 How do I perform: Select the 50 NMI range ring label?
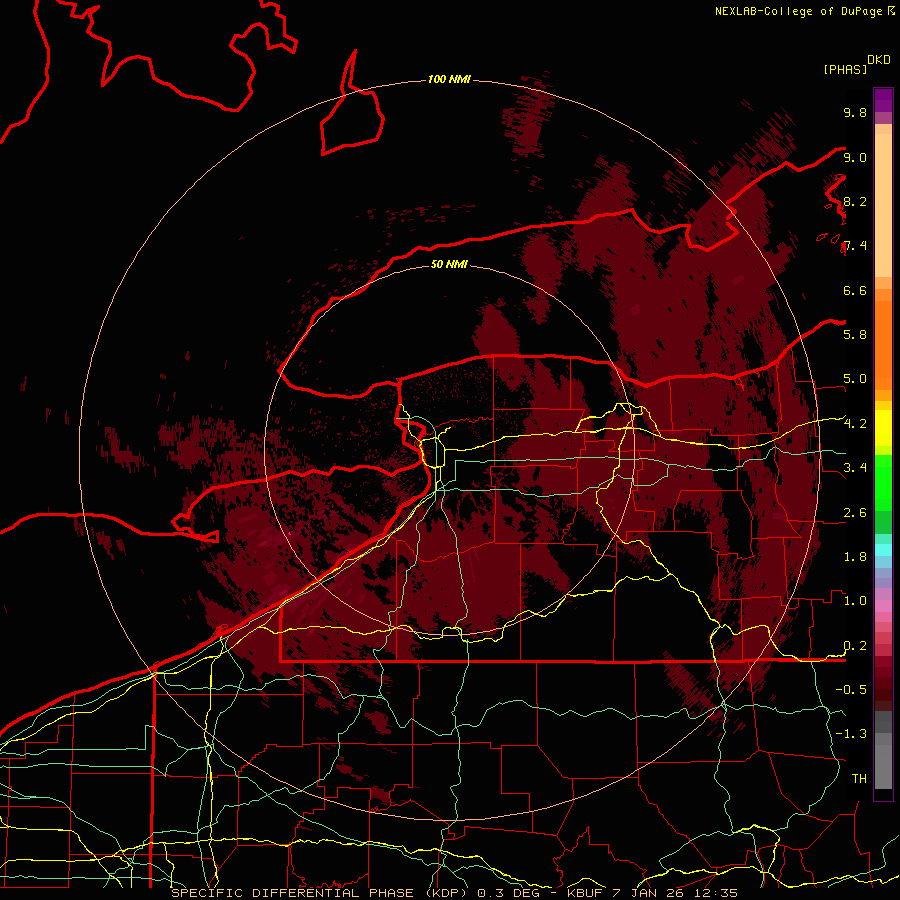coord(449,264)
